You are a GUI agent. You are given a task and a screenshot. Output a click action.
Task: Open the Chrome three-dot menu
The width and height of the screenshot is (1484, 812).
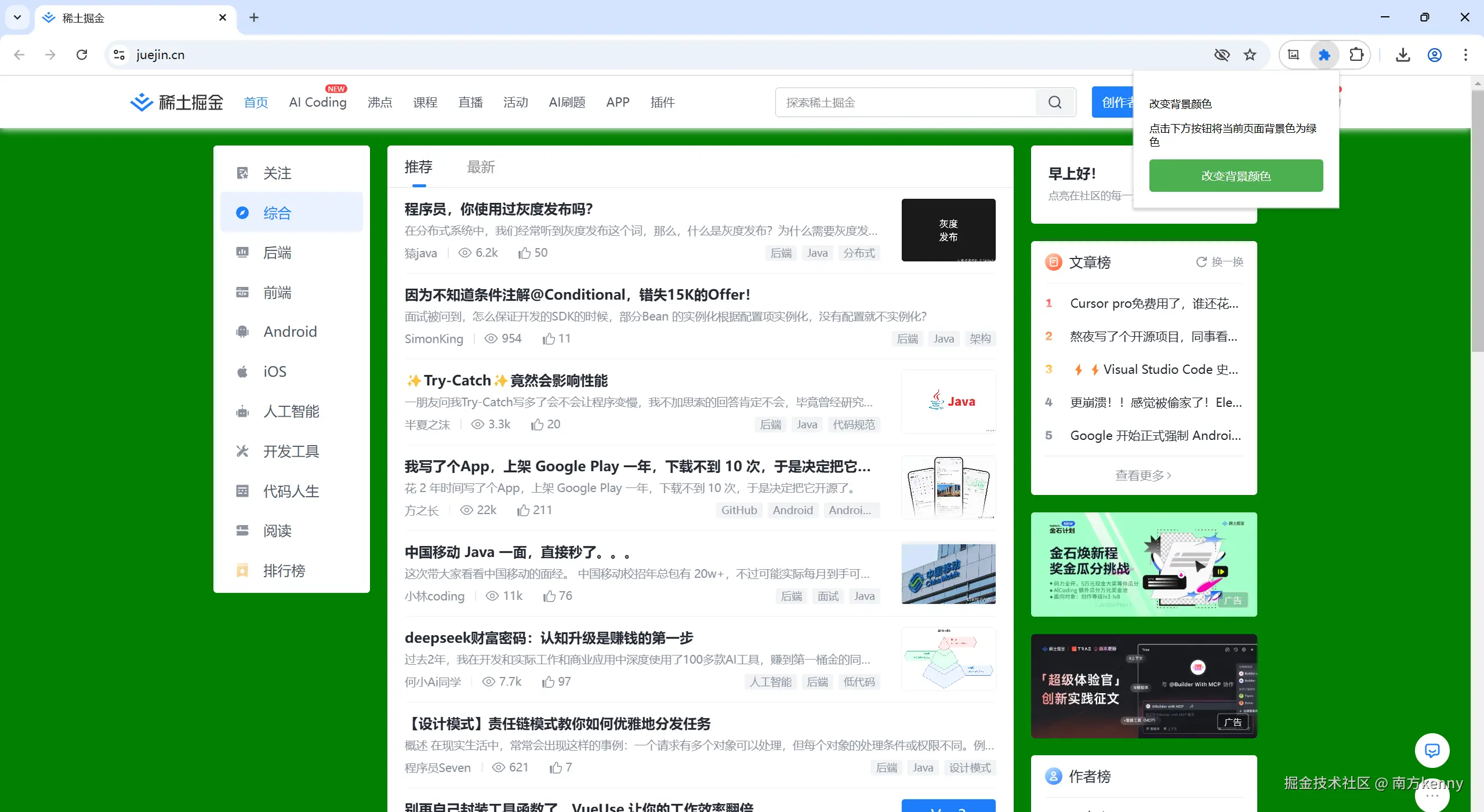[x=1465, y=54]
